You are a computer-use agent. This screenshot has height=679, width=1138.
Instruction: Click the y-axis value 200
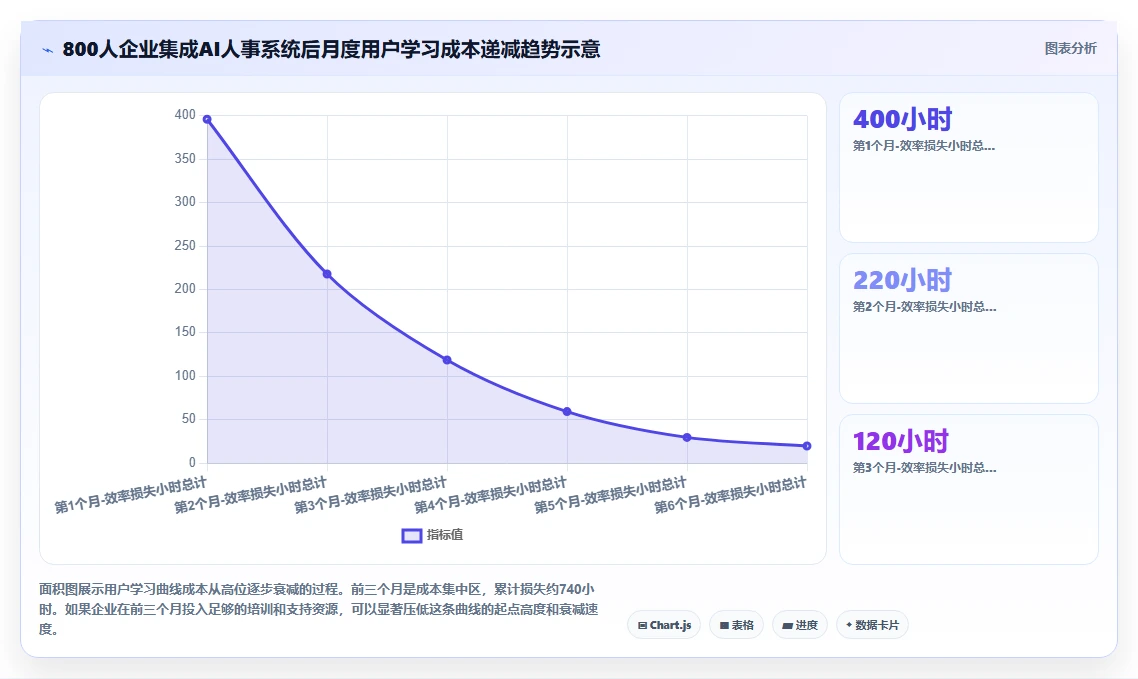185,289
